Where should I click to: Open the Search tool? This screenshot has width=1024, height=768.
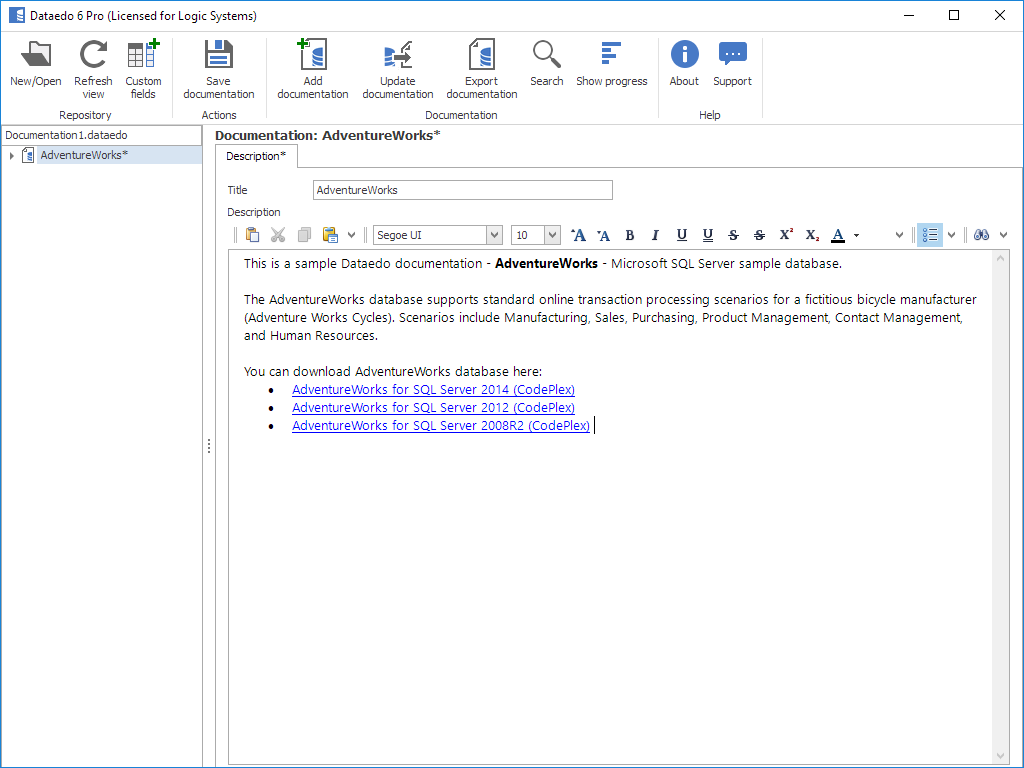(546, 64)
